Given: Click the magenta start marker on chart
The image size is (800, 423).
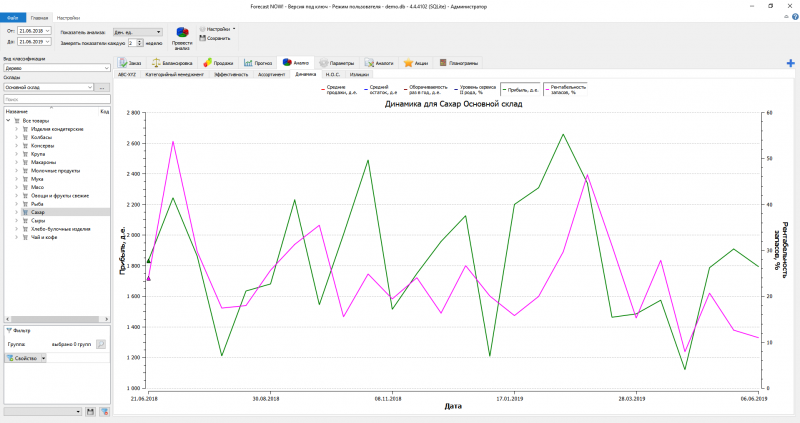Looking at the screenshot, I should (x=148, y=278).
